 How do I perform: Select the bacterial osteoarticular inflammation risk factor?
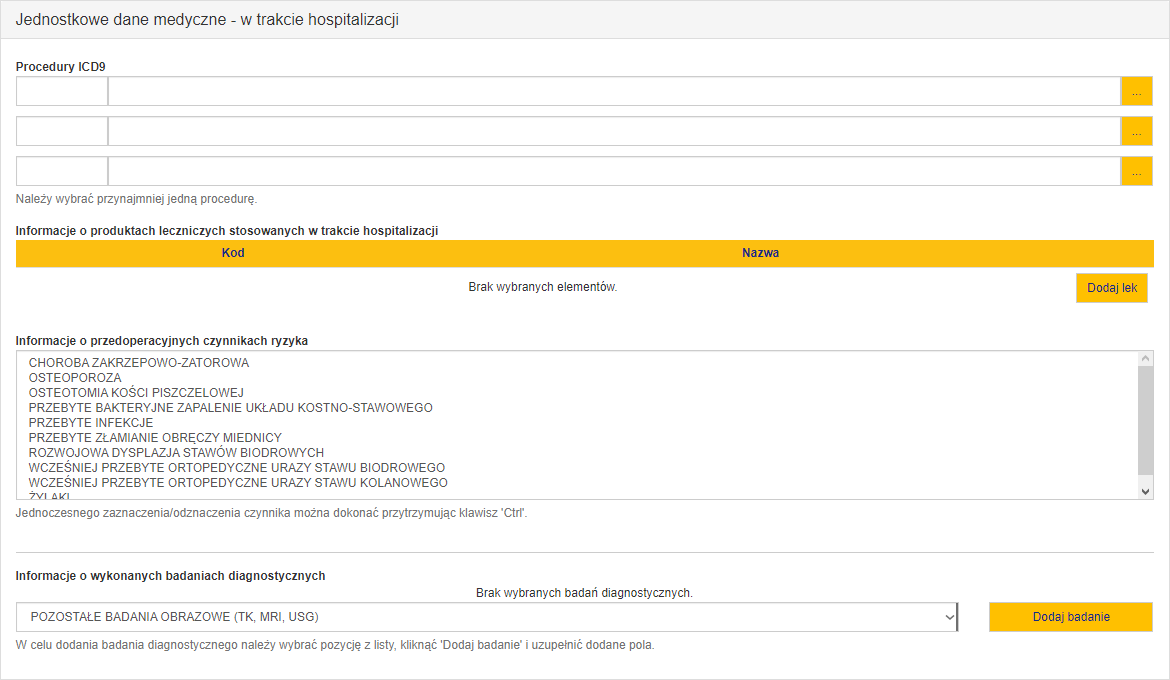pyautogui.click(x=230, y=408)
